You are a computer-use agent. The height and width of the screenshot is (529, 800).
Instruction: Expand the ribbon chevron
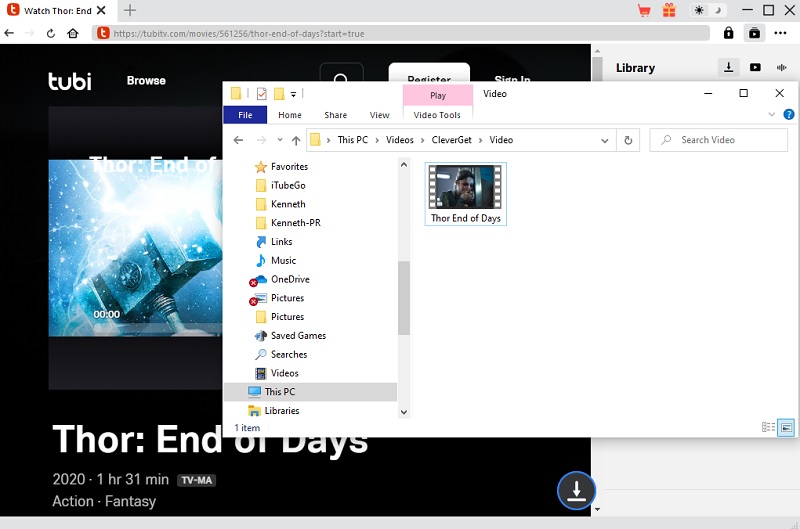click(771, 115)
